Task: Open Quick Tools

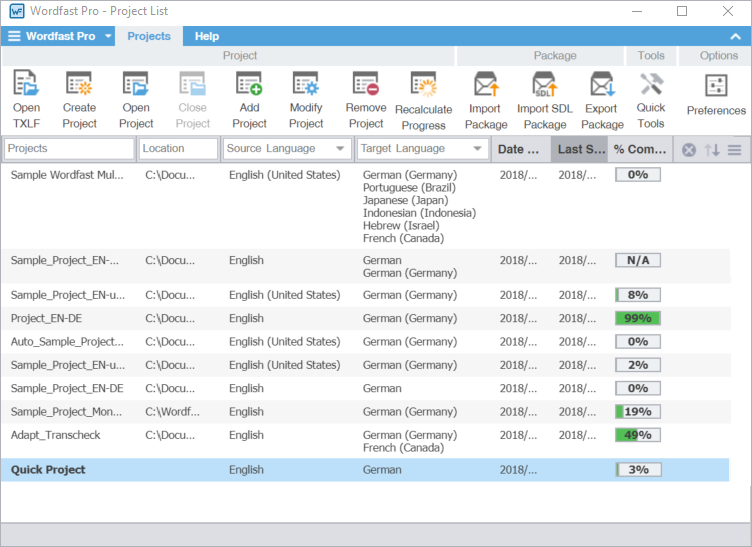Action: 651,83
